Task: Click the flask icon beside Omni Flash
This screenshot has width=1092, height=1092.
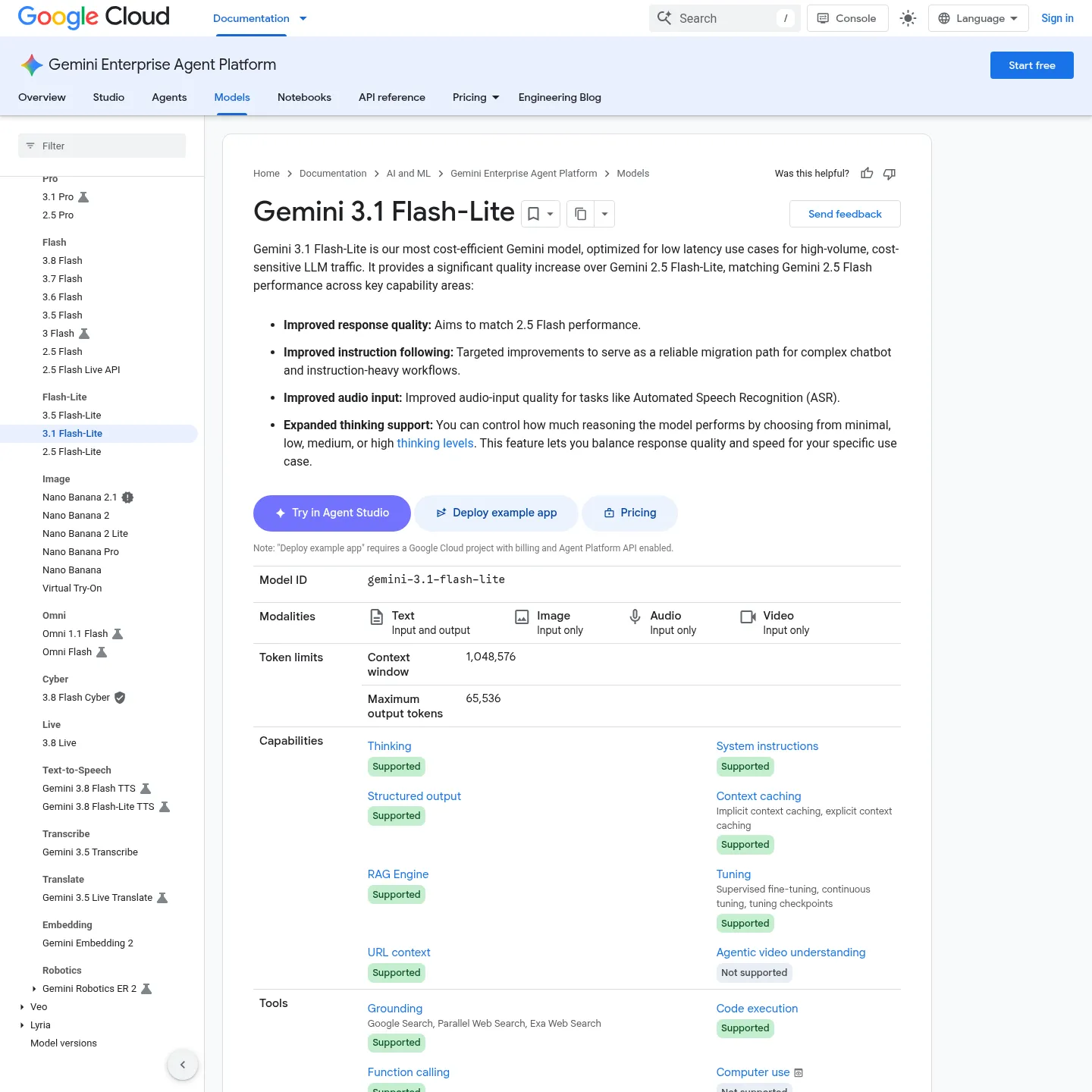Action: [102, 652]
